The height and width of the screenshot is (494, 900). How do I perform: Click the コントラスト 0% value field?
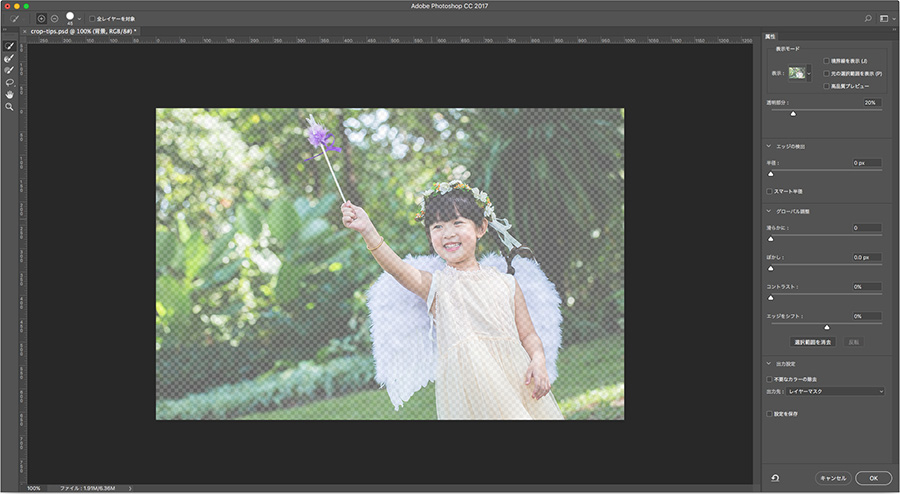pyautogui.click(x=867, y=286)
